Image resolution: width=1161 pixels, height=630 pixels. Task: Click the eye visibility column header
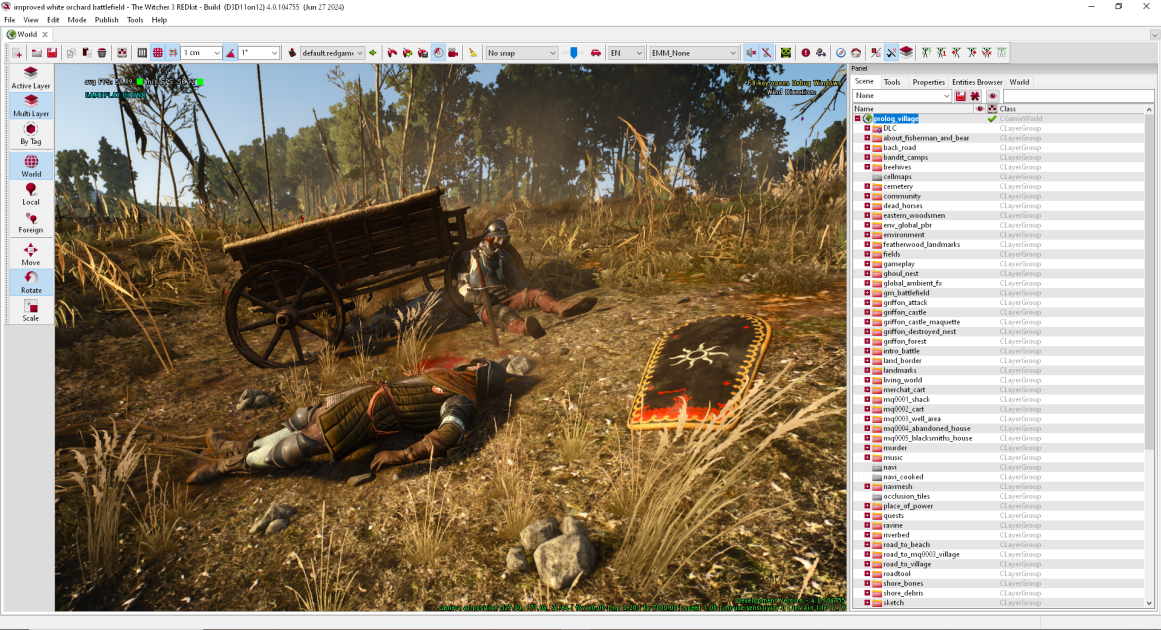980,109
